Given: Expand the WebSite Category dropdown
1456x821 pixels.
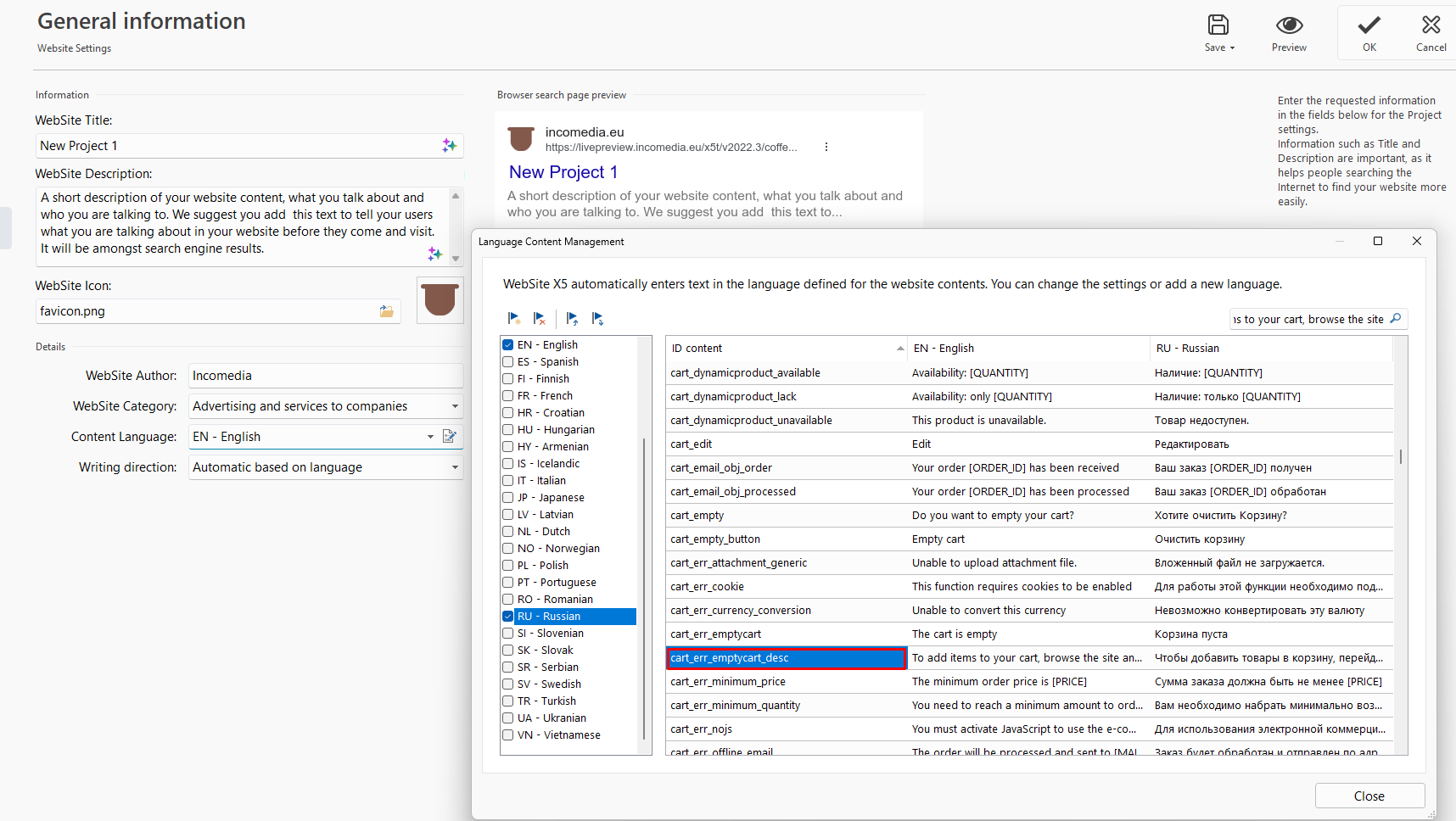Looking at the screenshot, I should tap(455, 406).
